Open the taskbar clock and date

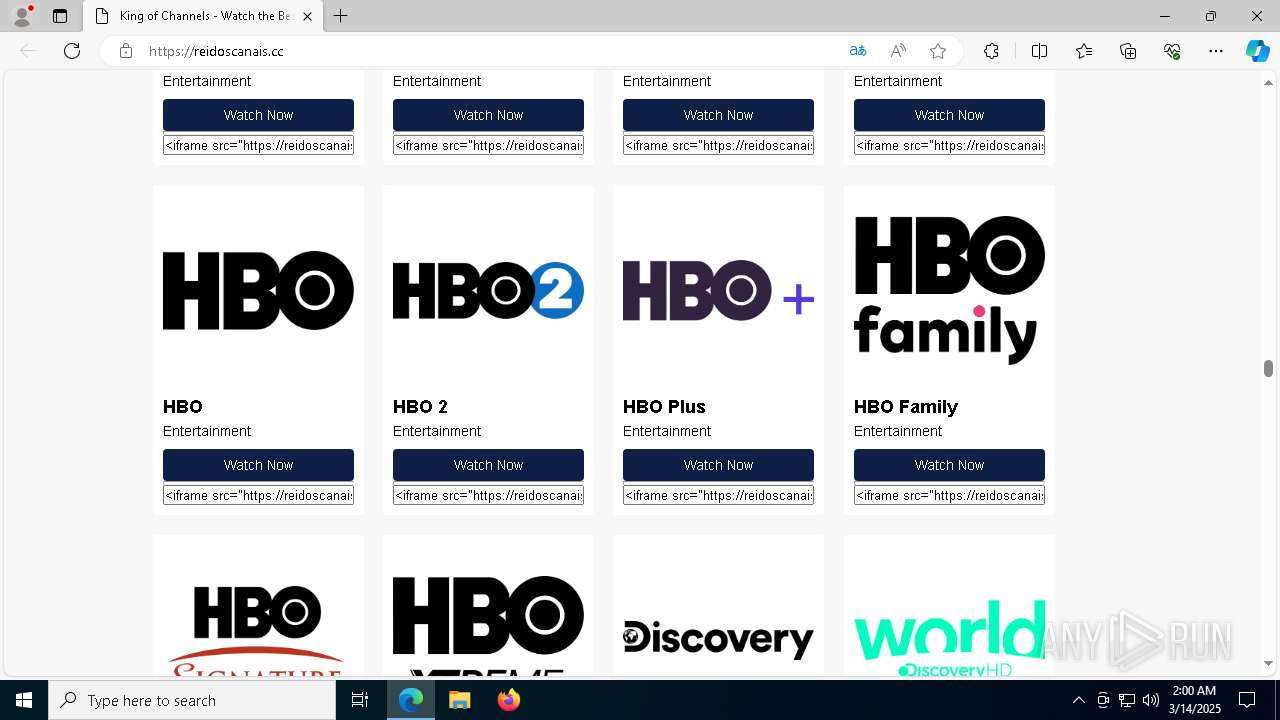1194,700
